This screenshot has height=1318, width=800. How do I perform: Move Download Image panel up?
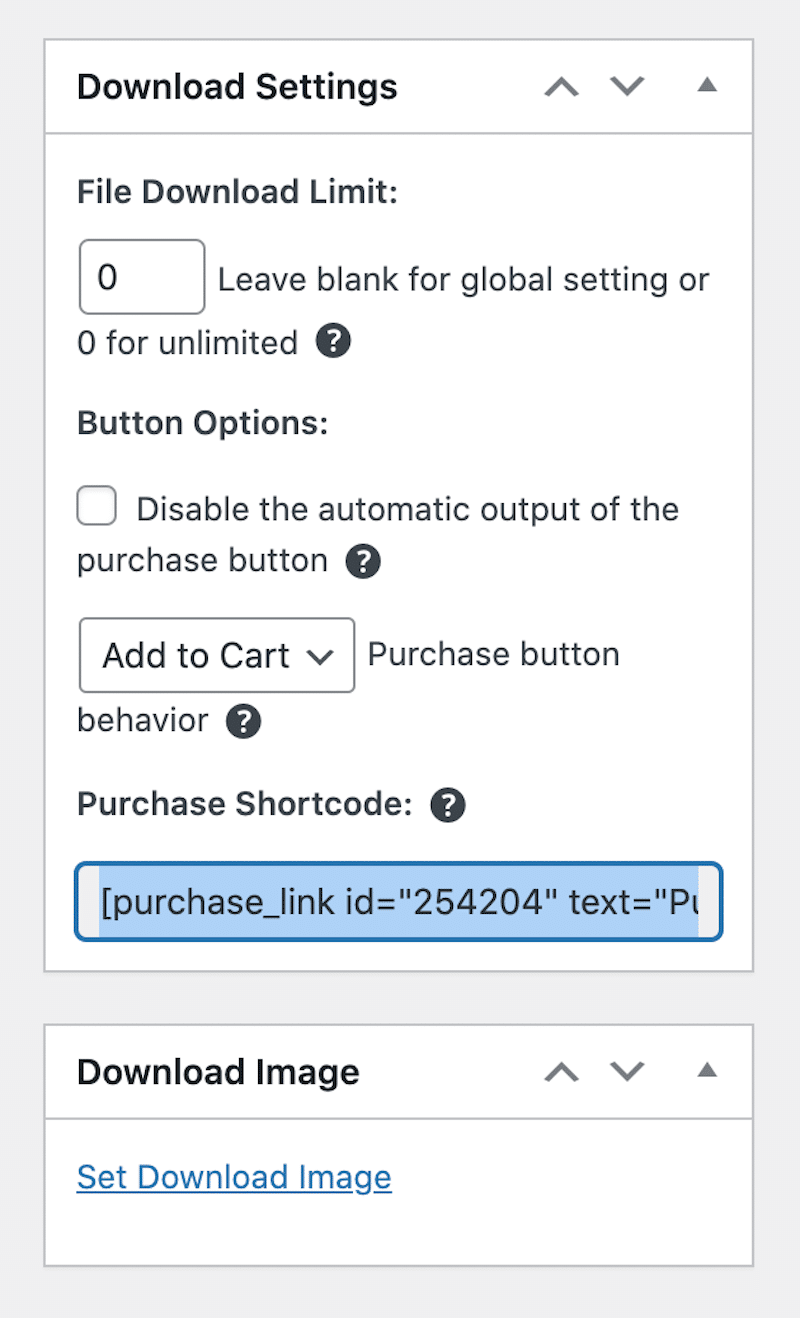coord(562,1072)
